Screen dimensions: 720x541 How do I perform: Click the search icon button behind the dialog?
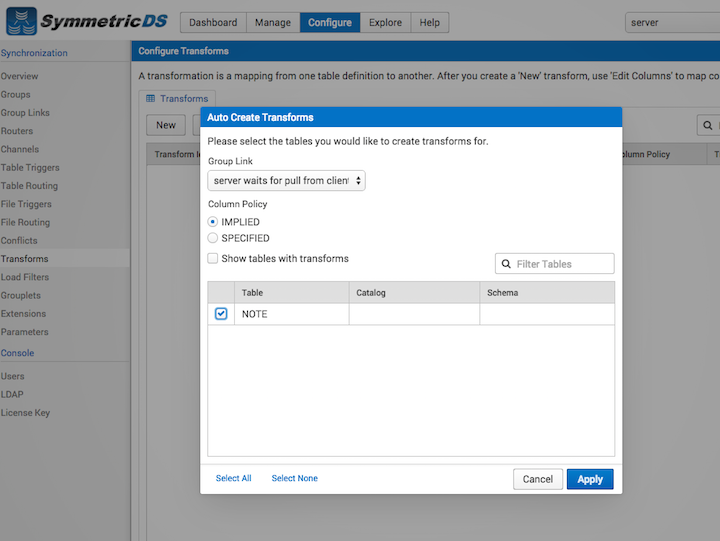coord(708,125)
